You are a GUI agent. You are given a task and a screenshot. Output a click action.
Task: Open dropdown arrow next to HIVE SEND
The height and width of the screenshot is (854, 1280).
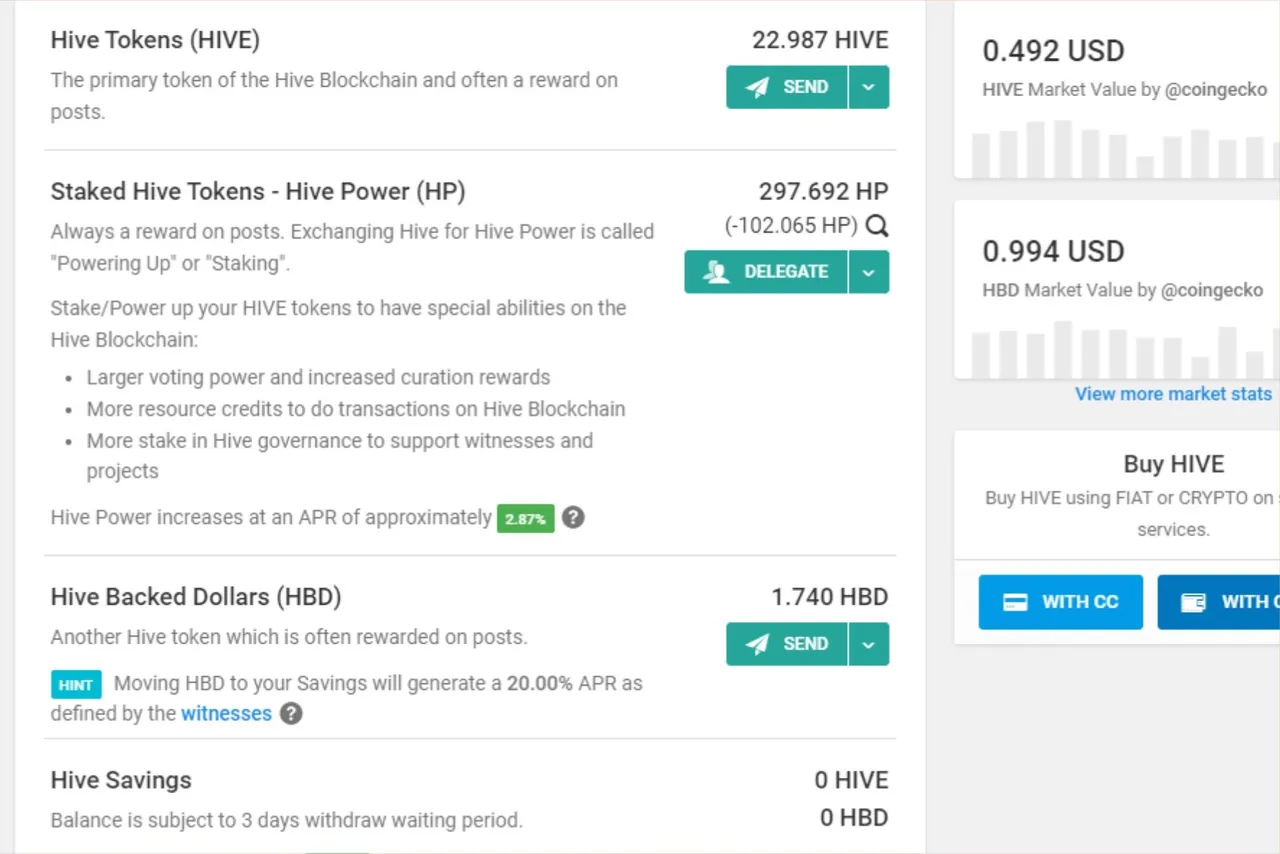pos(869,87)
